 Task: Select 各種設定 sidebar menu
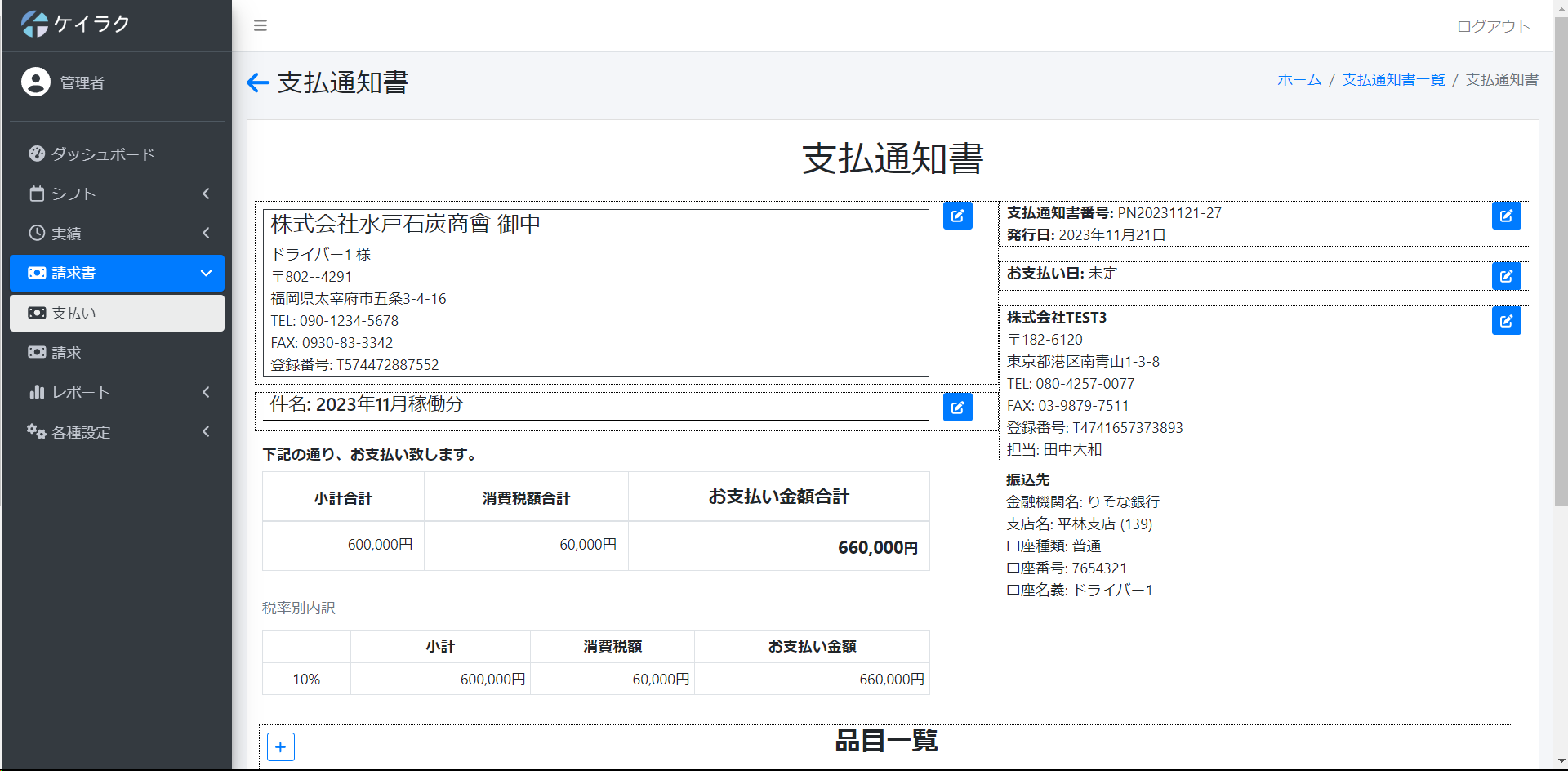point(117,431)
